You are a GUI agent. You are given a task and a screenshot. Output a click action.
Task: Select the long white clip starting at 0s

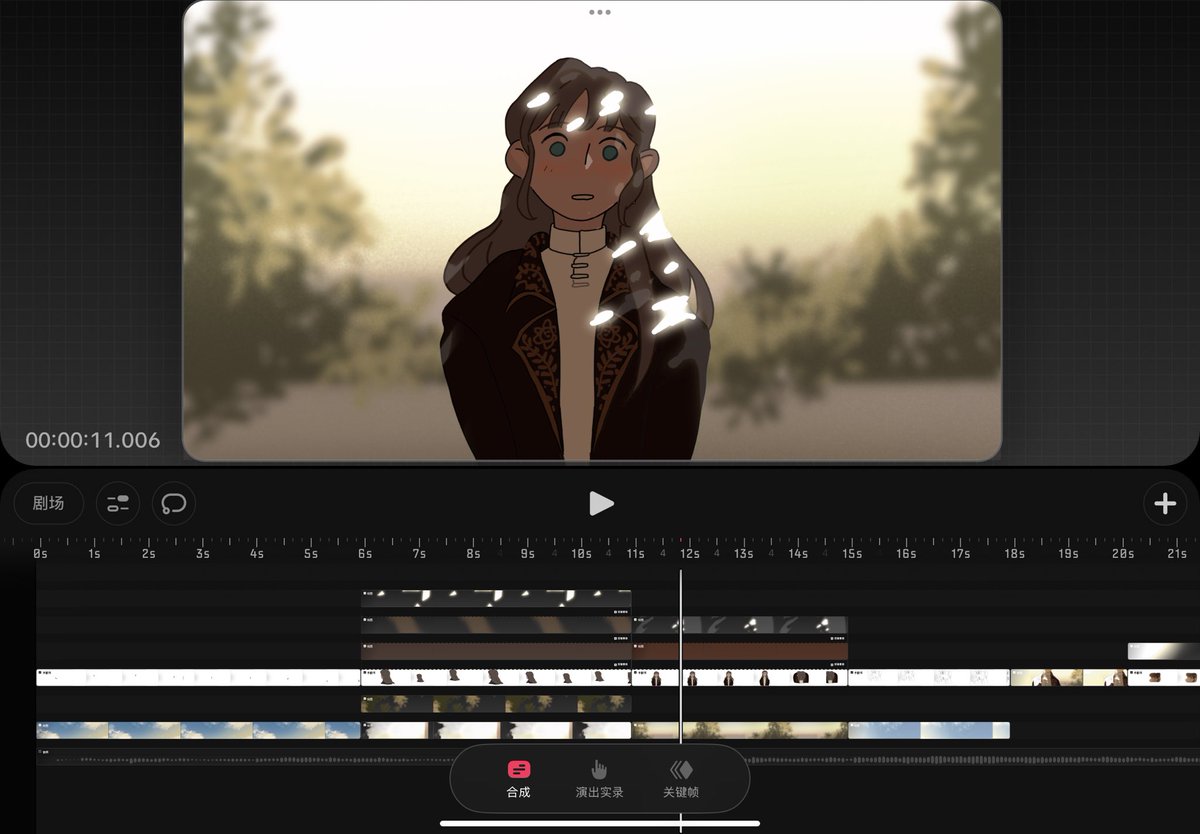[198, 677]
